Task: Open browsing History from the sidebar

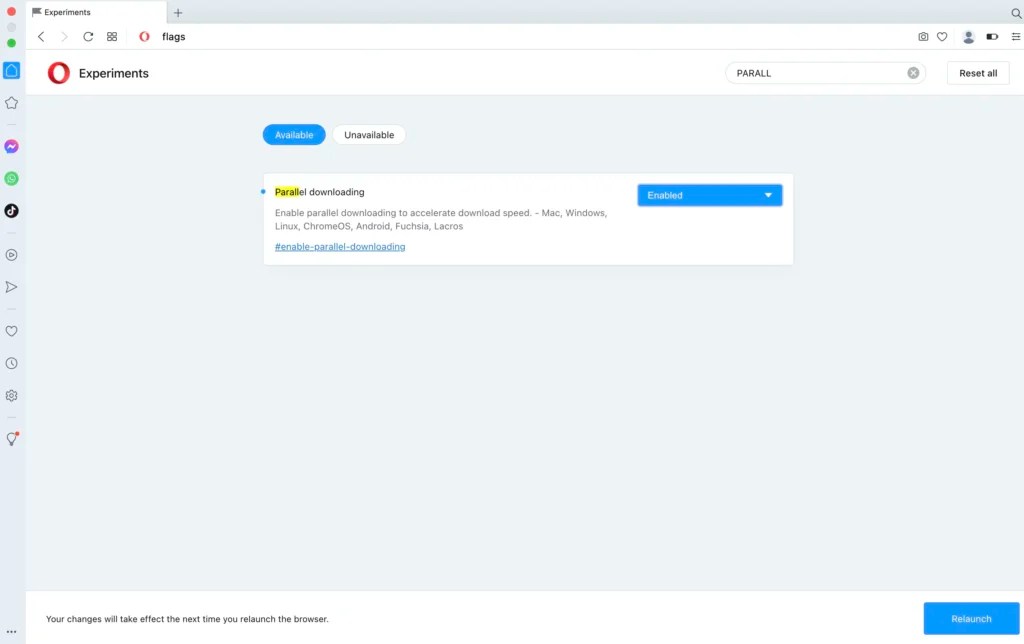Action: (11, 363)
